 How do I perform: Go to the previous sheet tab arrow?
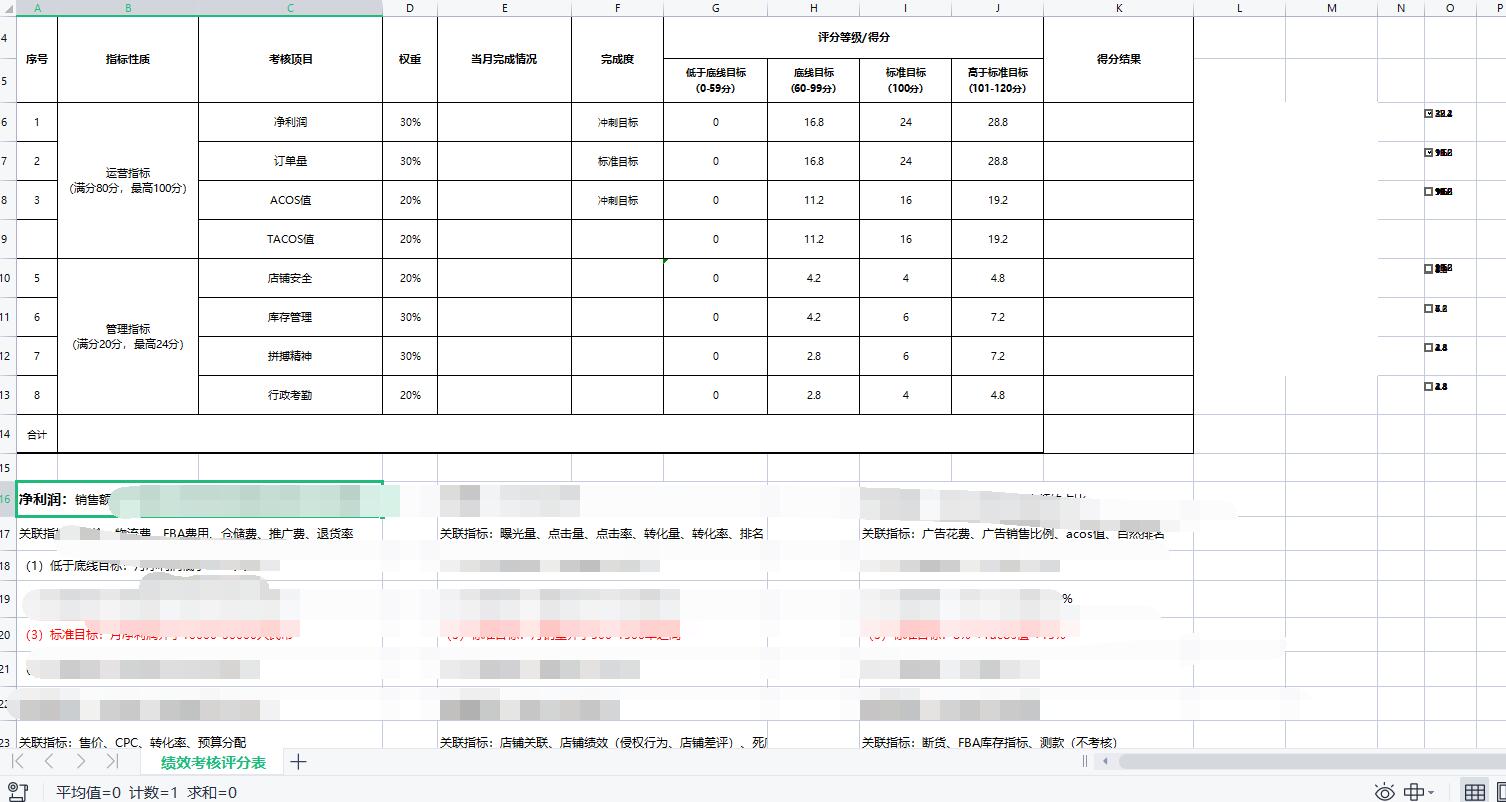tap(49, 761)
